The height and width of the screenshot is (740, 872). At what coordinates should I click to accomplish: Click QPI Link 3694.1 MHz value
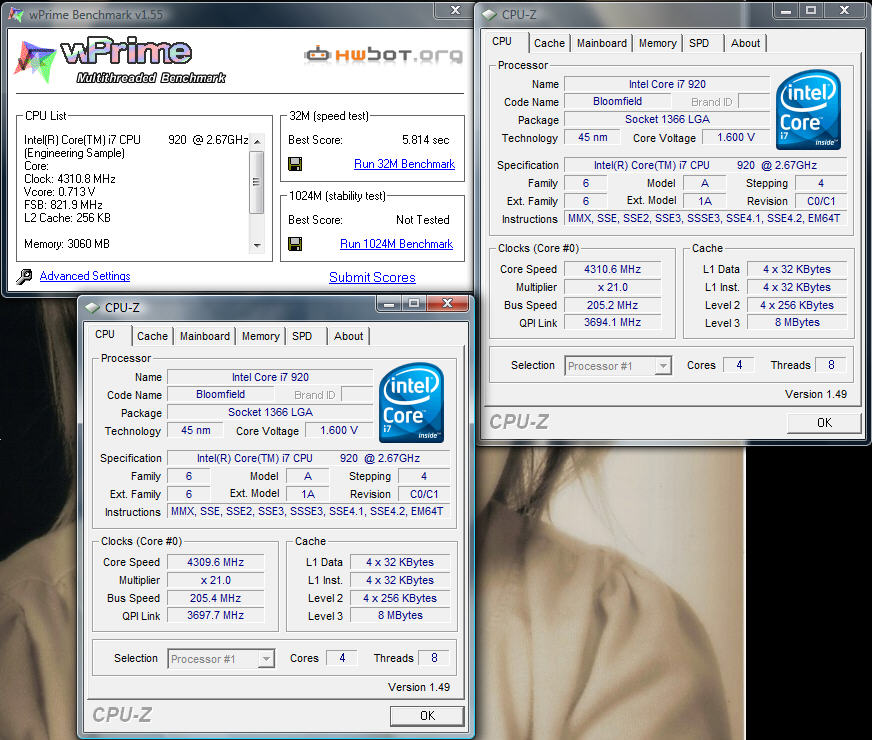point(612,322)
